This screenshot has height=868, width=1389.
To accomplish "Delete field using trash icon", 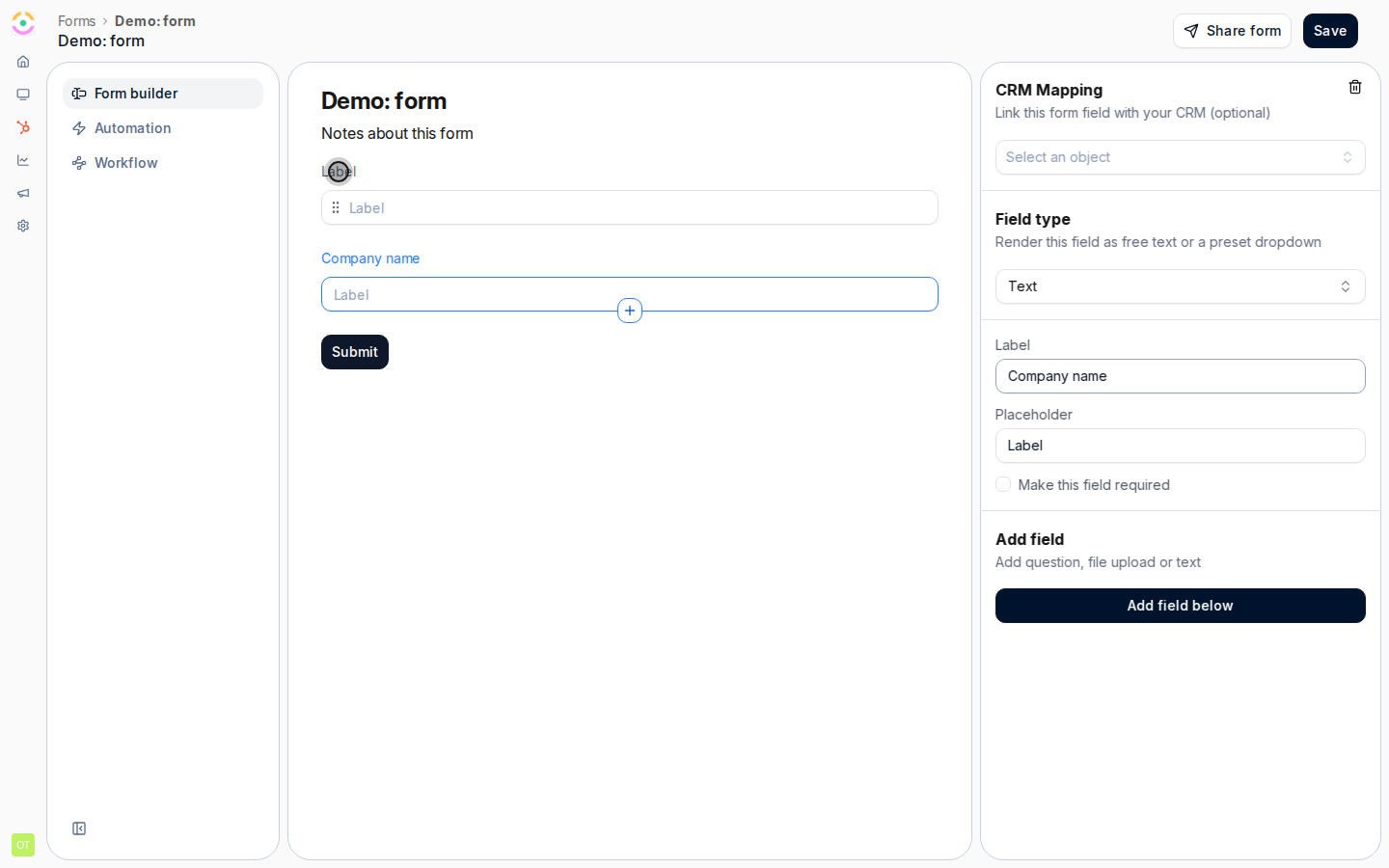I will 1355,88.
